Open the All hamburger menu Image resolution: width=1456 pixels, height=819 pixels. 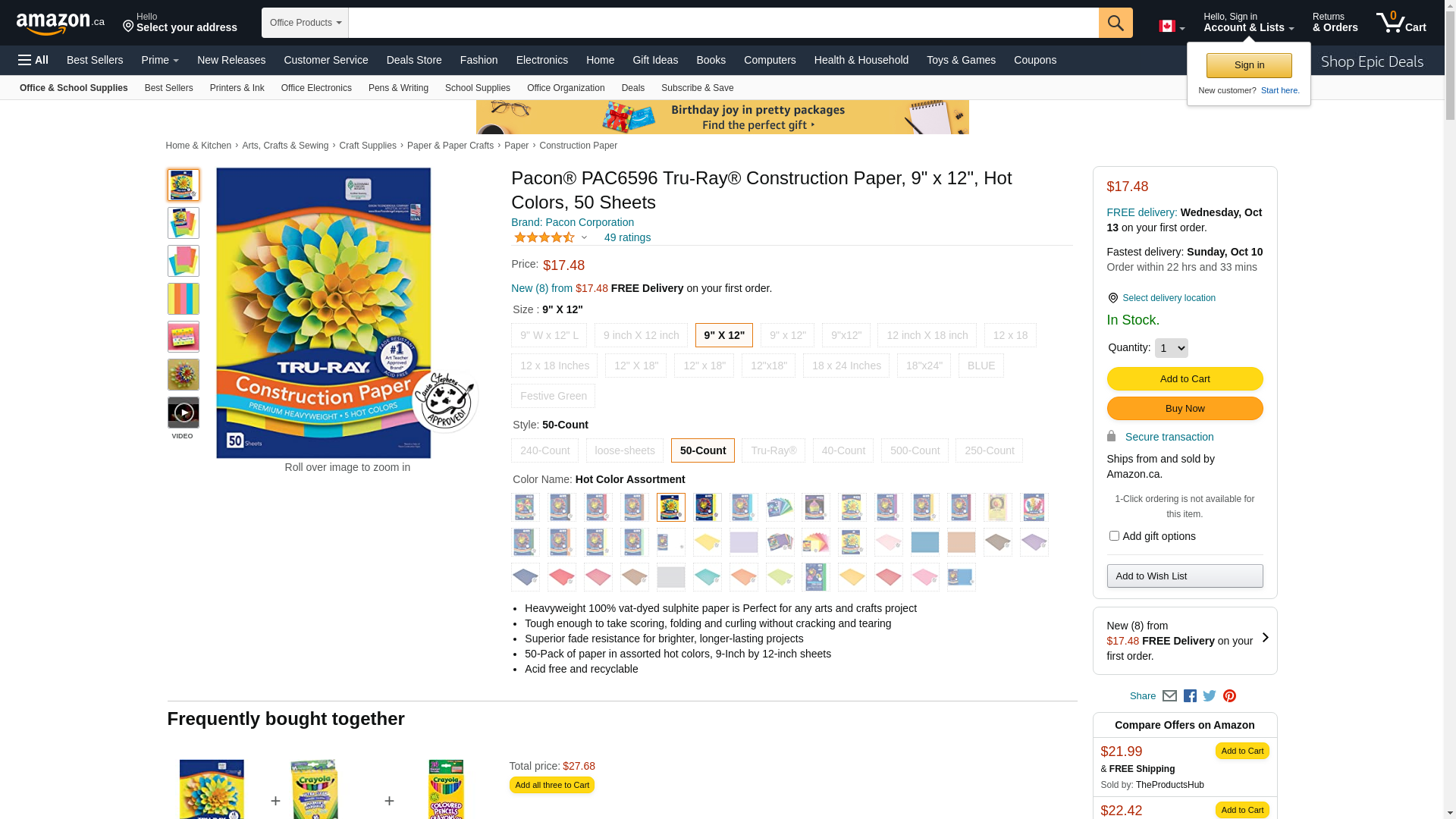(x=33, y=60)
